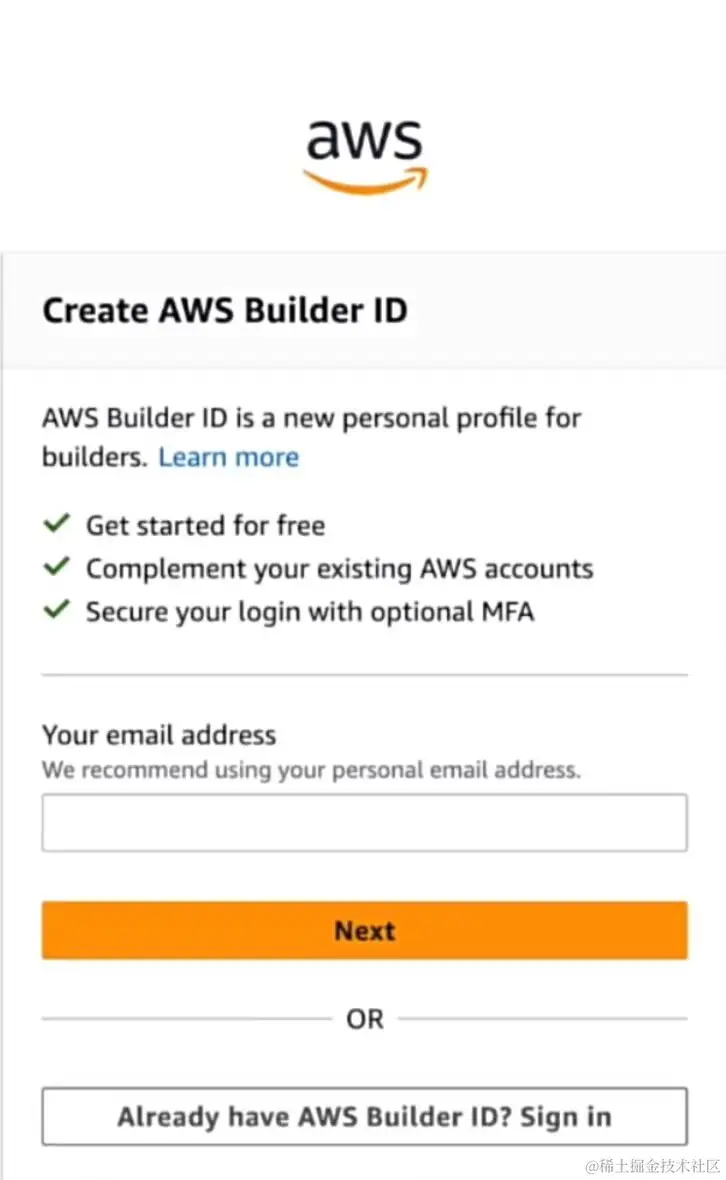The height and width of the screenshot is (1180, 726).
Task: Choose Already have AWS Builder ID? Sign in
Action: pos(364,1116)
